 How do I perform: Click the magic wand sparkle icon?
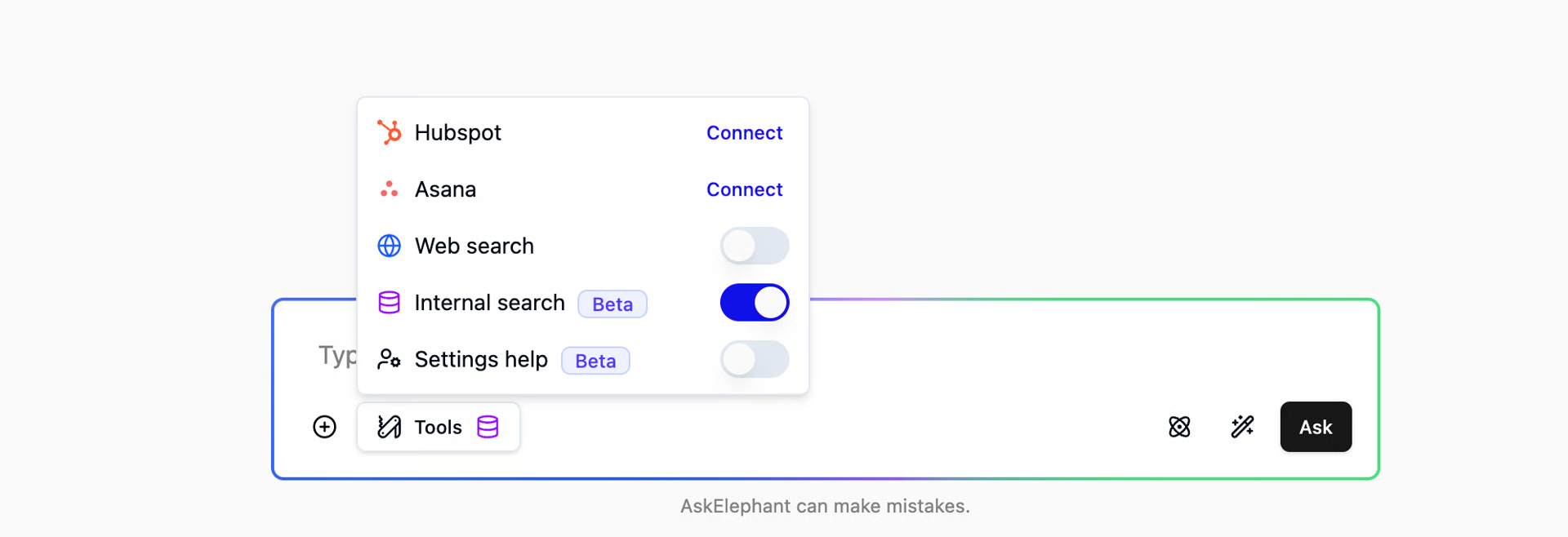[x=1242, y=427]
